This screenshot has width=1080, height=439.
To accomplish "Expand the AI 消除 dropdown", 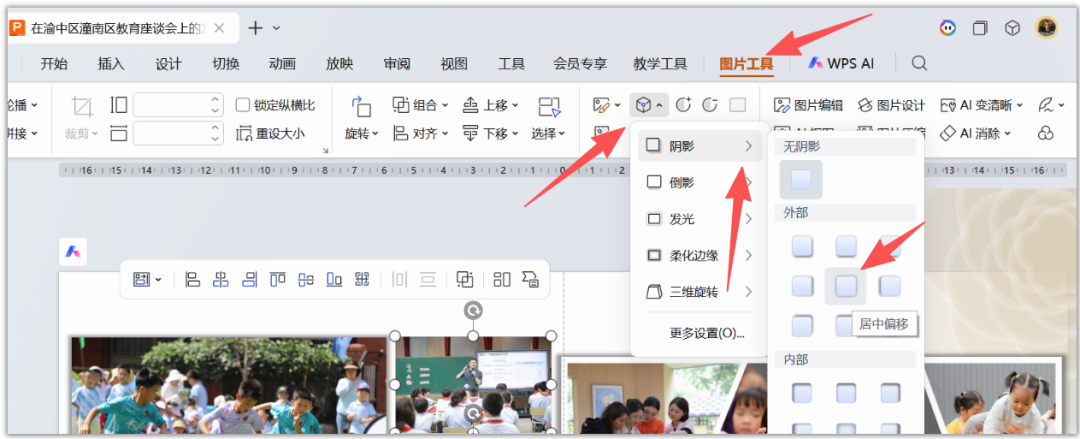I will click(x=1007, y=133).
